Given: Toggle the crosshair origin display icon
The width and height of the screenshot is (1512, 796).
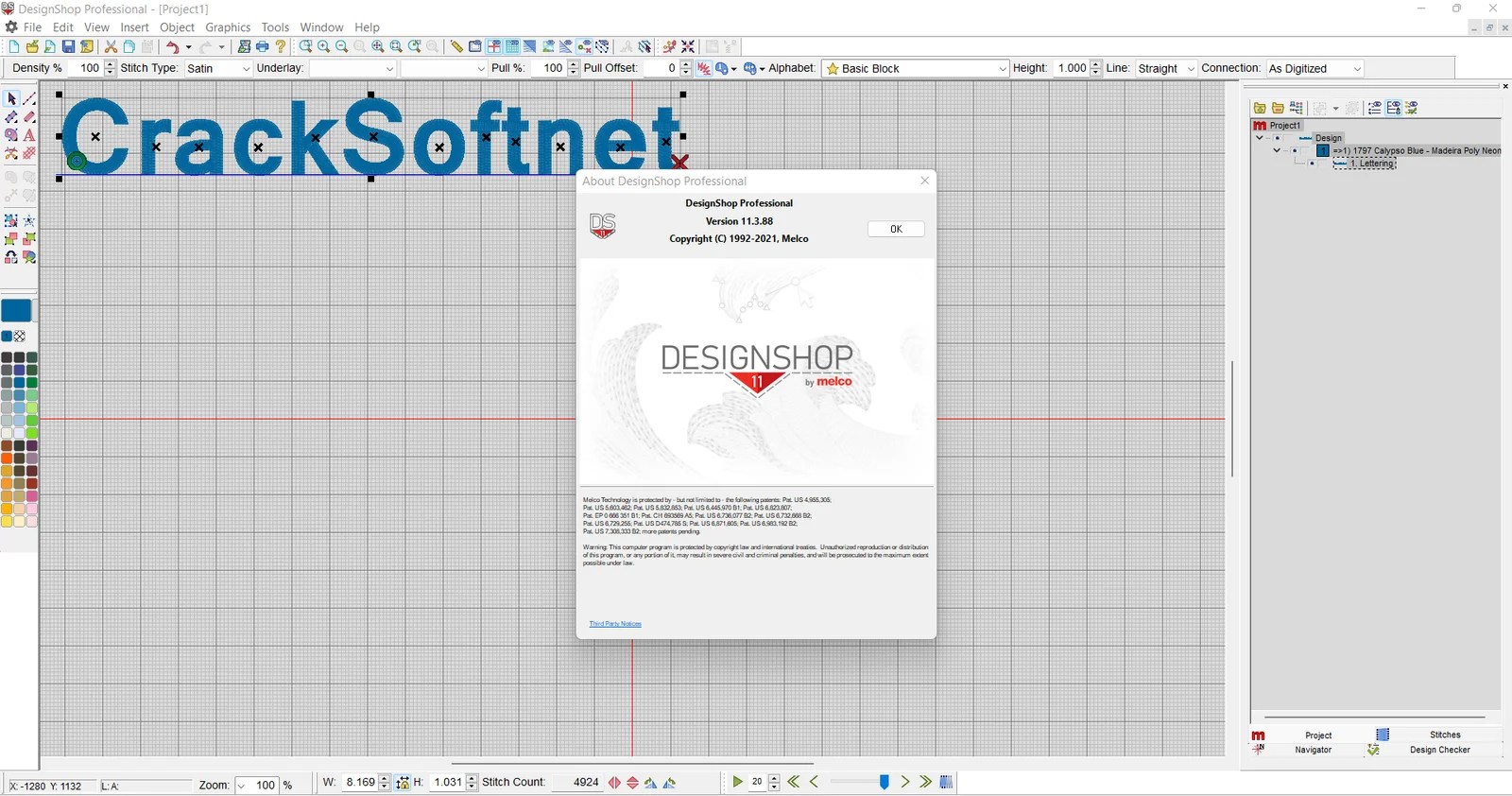Looking at the screenshot, I should [x=494, y=46].
